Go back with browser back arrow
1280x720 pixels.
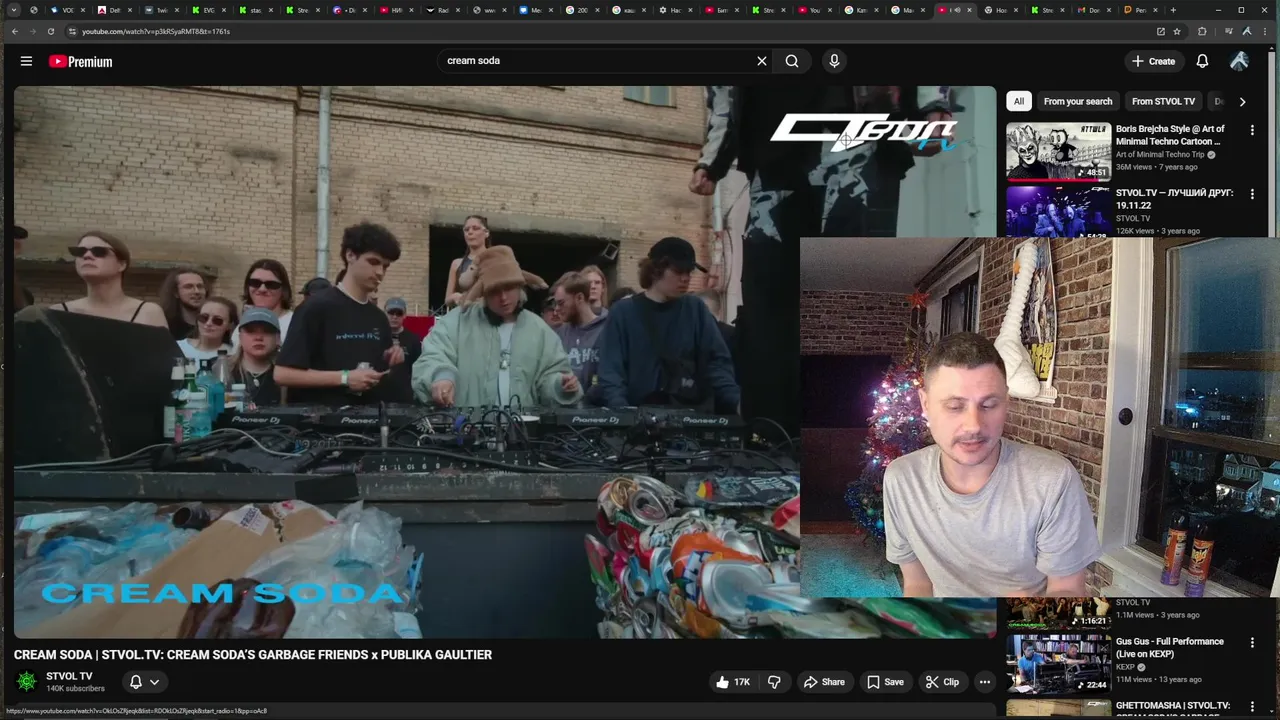tap(14, 31)
